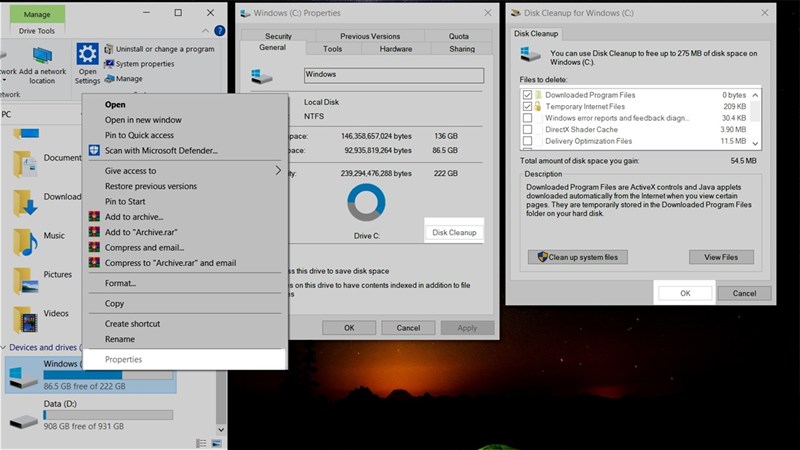Choose Properties in context menu
The width and height of the screenshot is (800, 450).
pyautogui.click(x=185, y=359)
